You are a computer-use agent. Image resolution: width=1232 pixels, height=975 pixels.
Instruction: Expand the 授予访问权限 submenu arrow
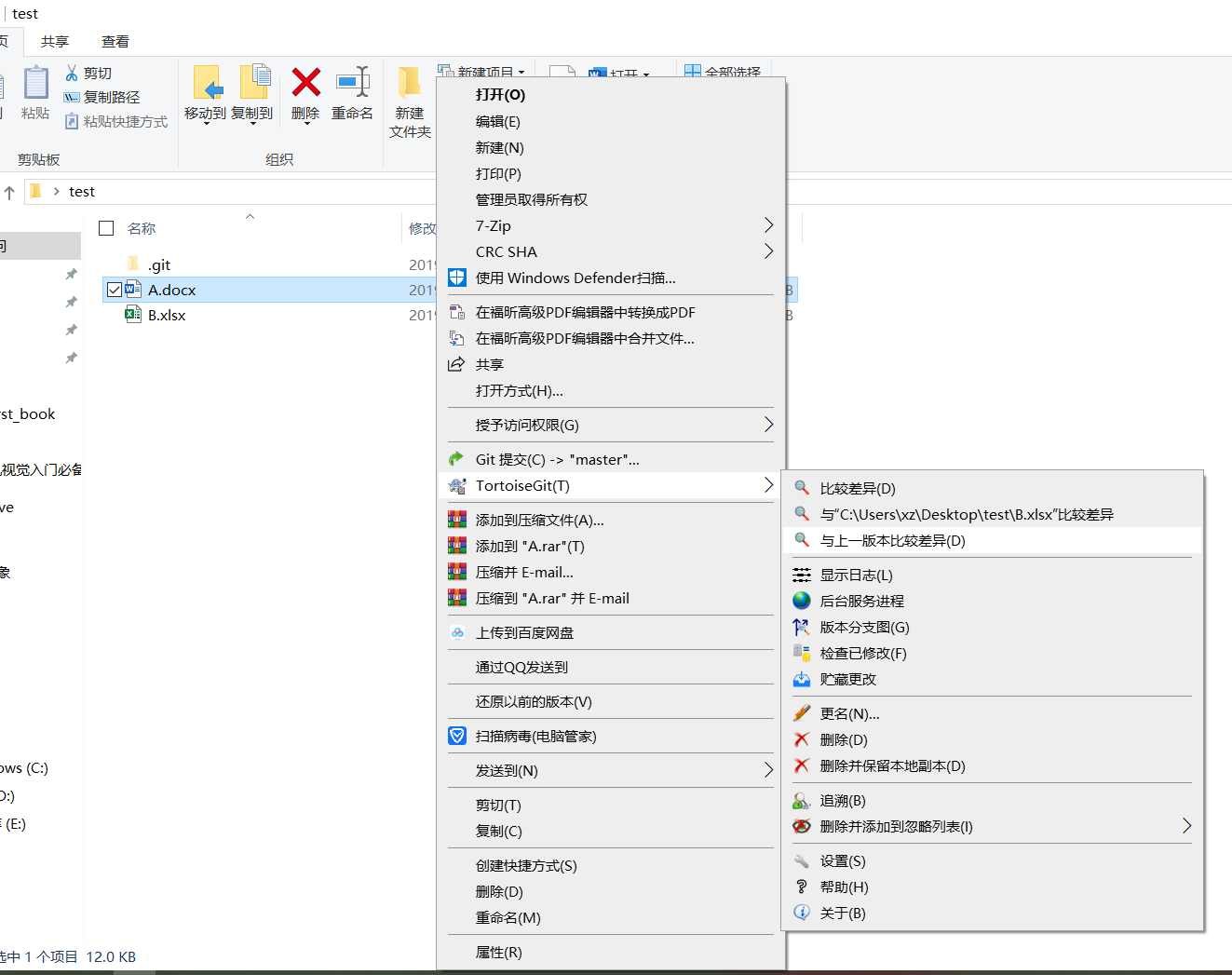768,425
